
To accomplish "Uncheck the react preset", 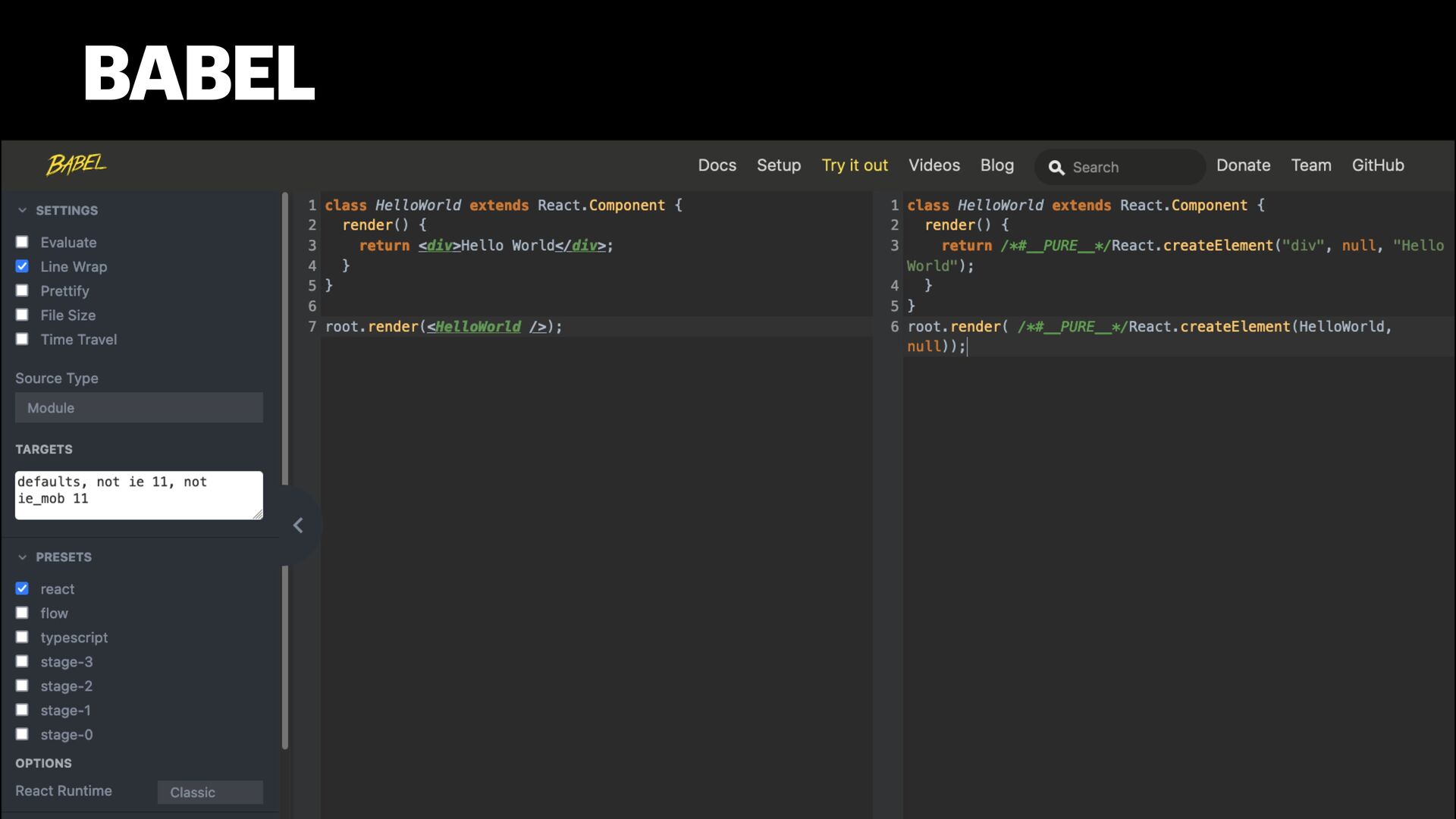I will (x=22, y=588).
